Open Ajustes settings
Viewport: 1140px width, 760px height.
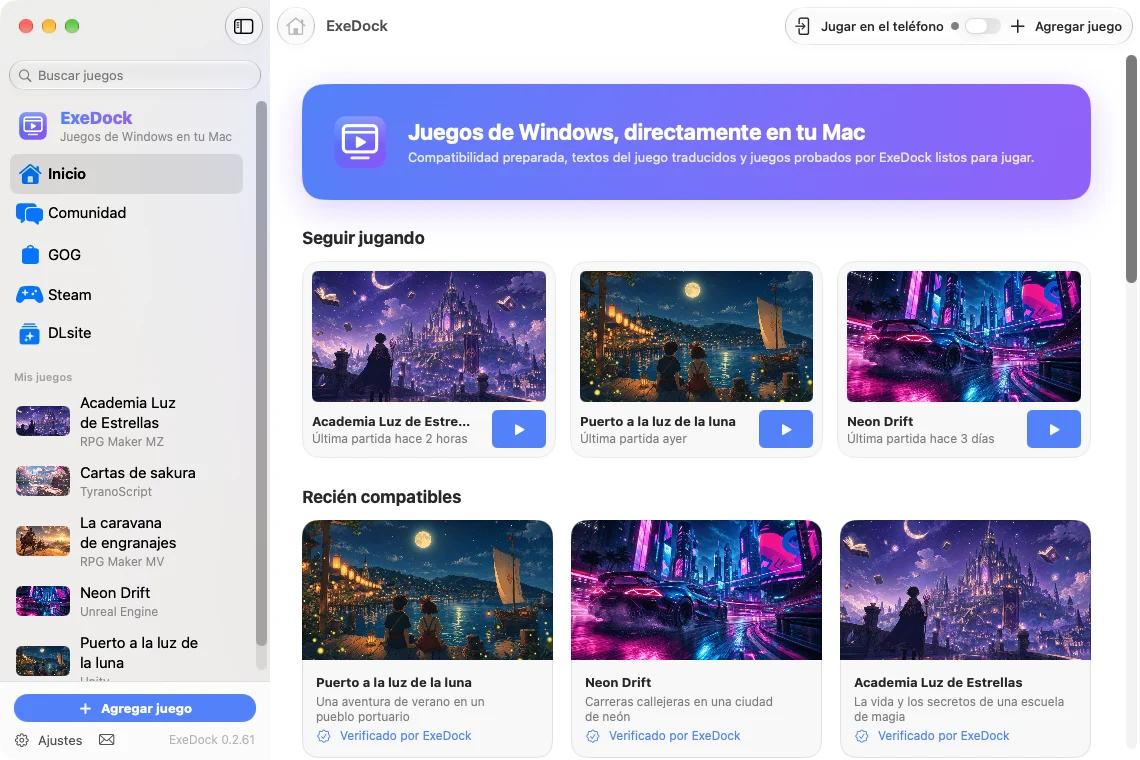click(x=48, y=740)
